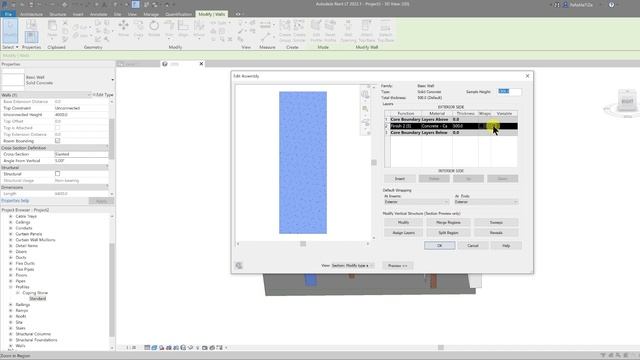The height and width of the screenshot is (360, 640).
Task: Switch to the Architecture ribbon tab
Action: click(31, 14)
